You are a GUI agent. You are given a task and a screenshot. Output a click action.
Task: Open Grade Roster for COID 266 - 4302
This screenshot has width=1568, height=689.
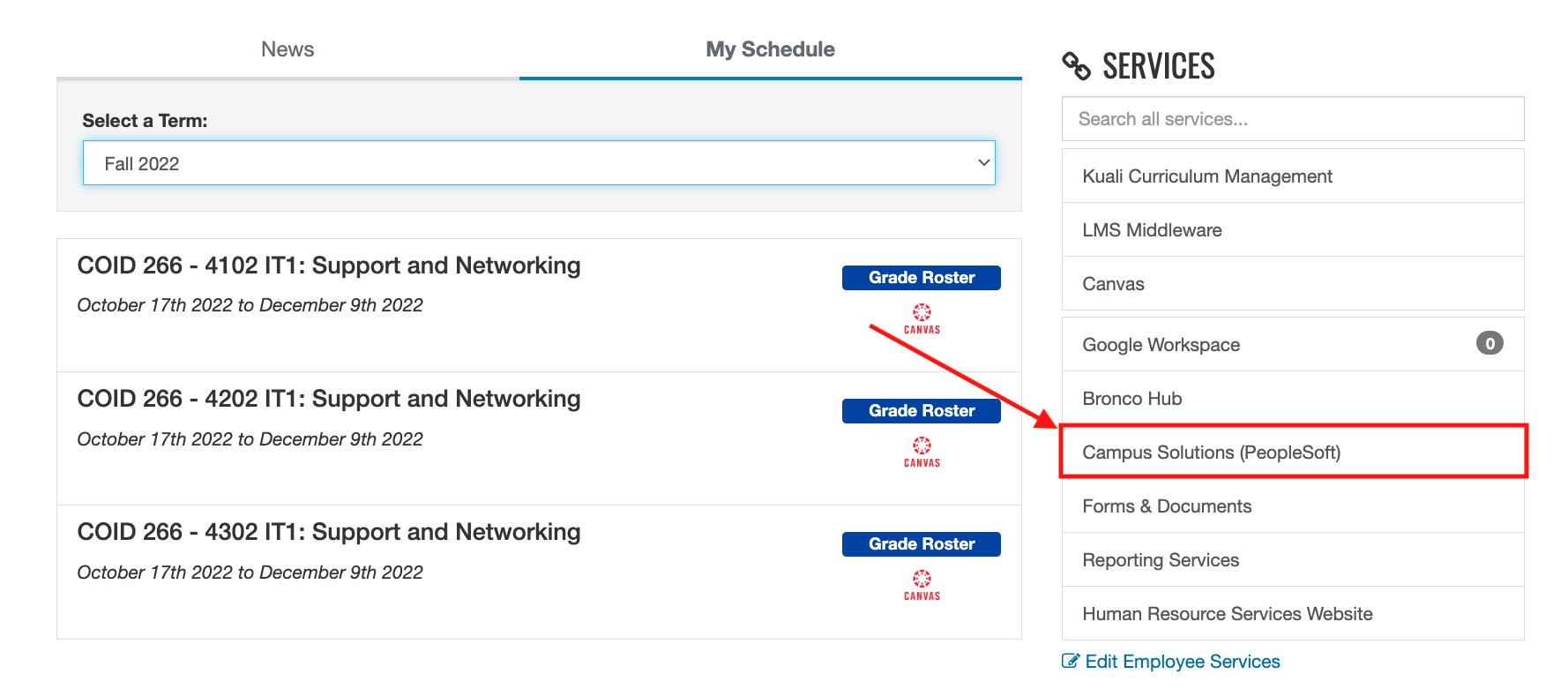pyautogui.click(x=922, y=544)
